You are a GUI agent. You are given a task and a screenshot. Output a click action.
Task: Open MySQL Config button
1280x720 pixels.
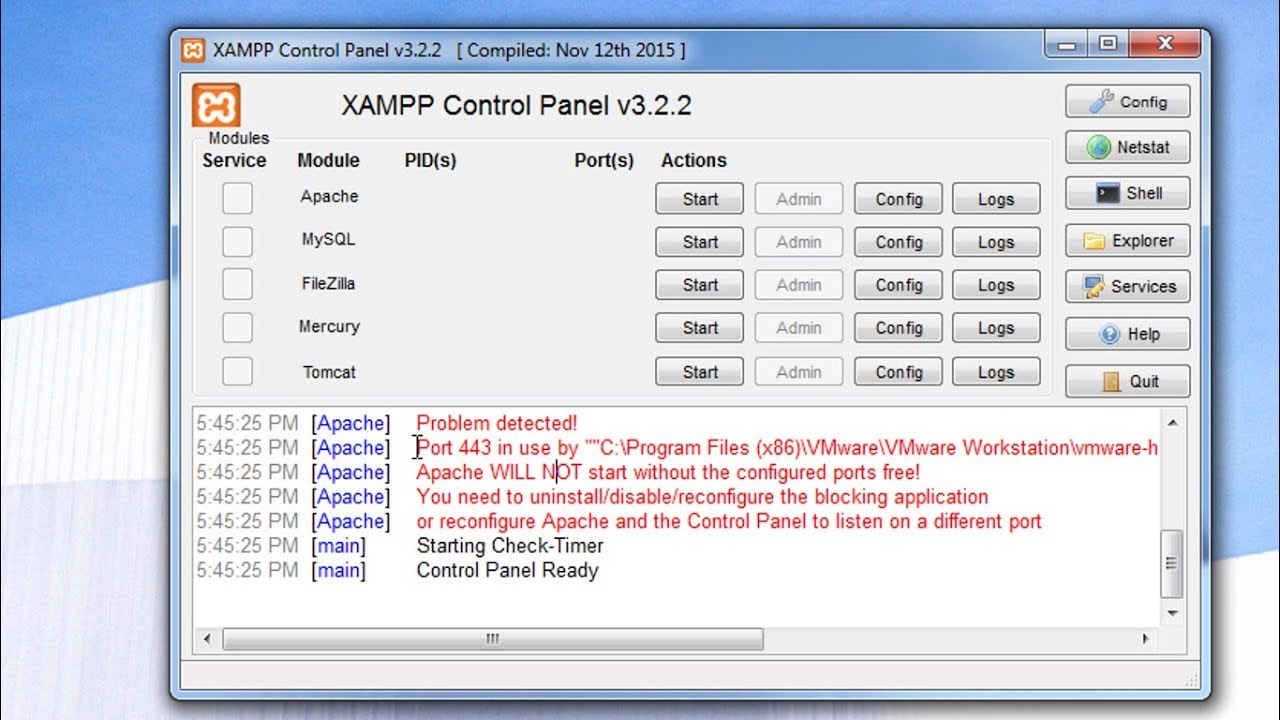[x=898, y=242]
